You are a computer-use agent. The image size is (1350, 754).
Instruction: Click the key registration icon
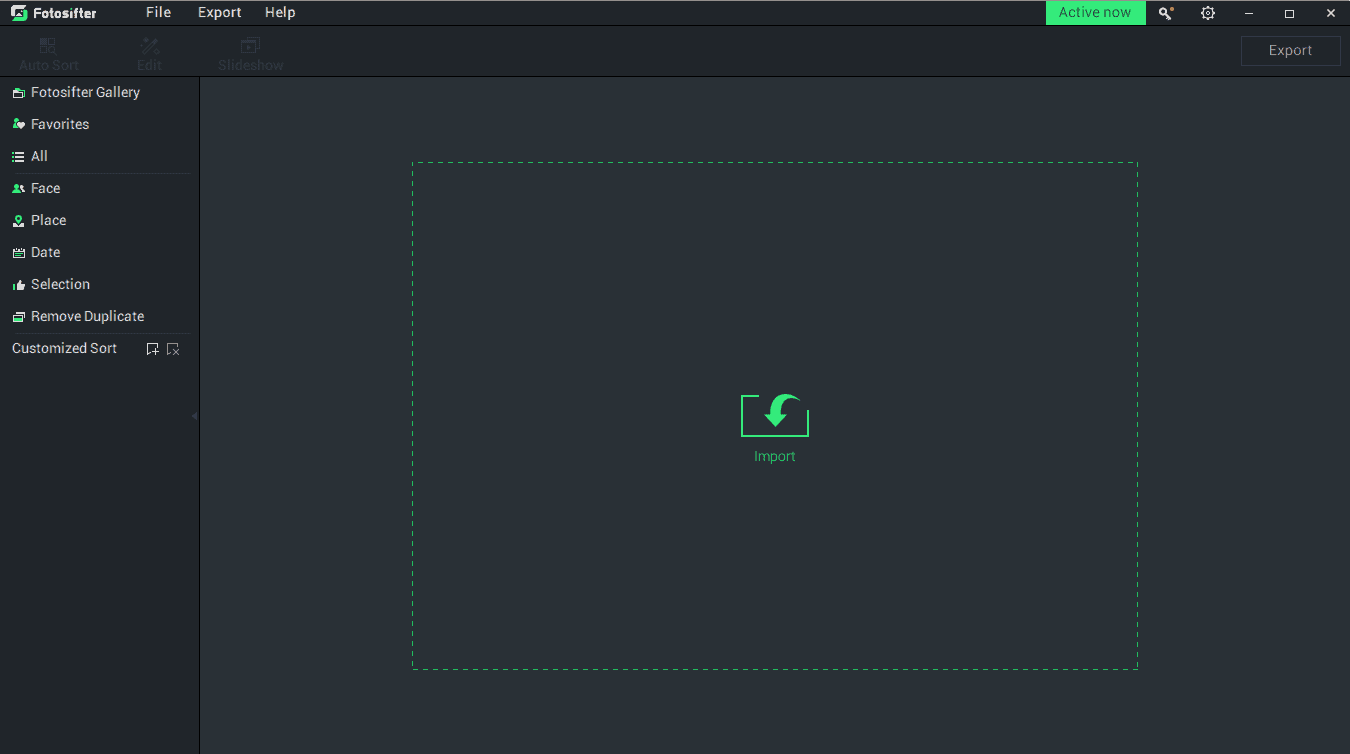(1166, 13)
